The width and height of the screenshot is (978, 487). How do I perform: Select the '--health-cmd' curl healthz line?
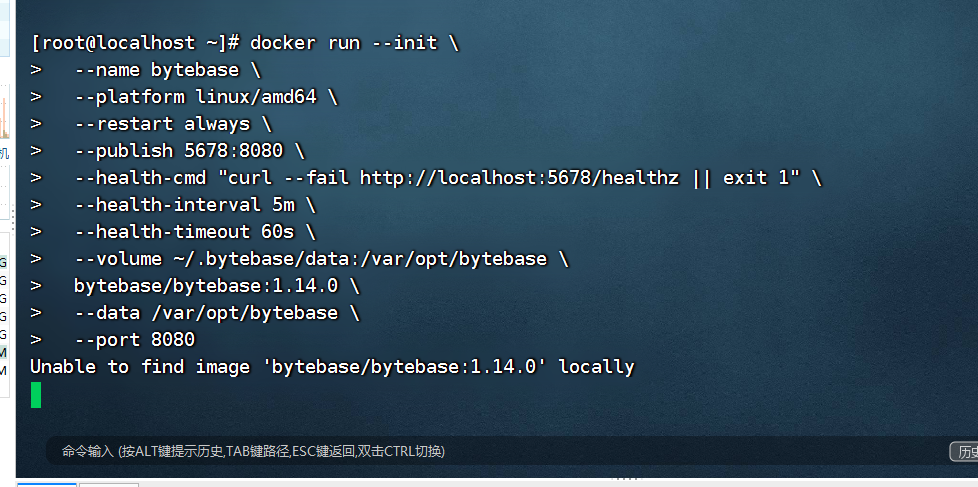pyautogui.click(x=426, y=178)
